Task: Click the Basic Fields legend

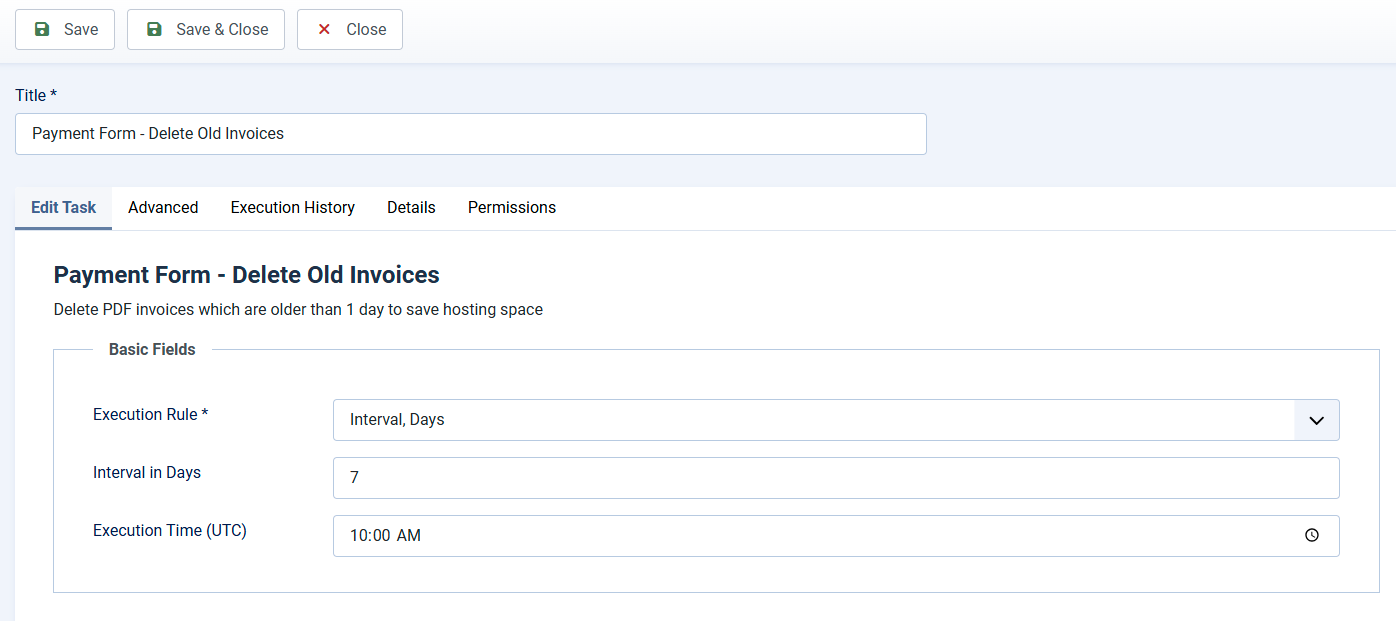Action: 152,350
